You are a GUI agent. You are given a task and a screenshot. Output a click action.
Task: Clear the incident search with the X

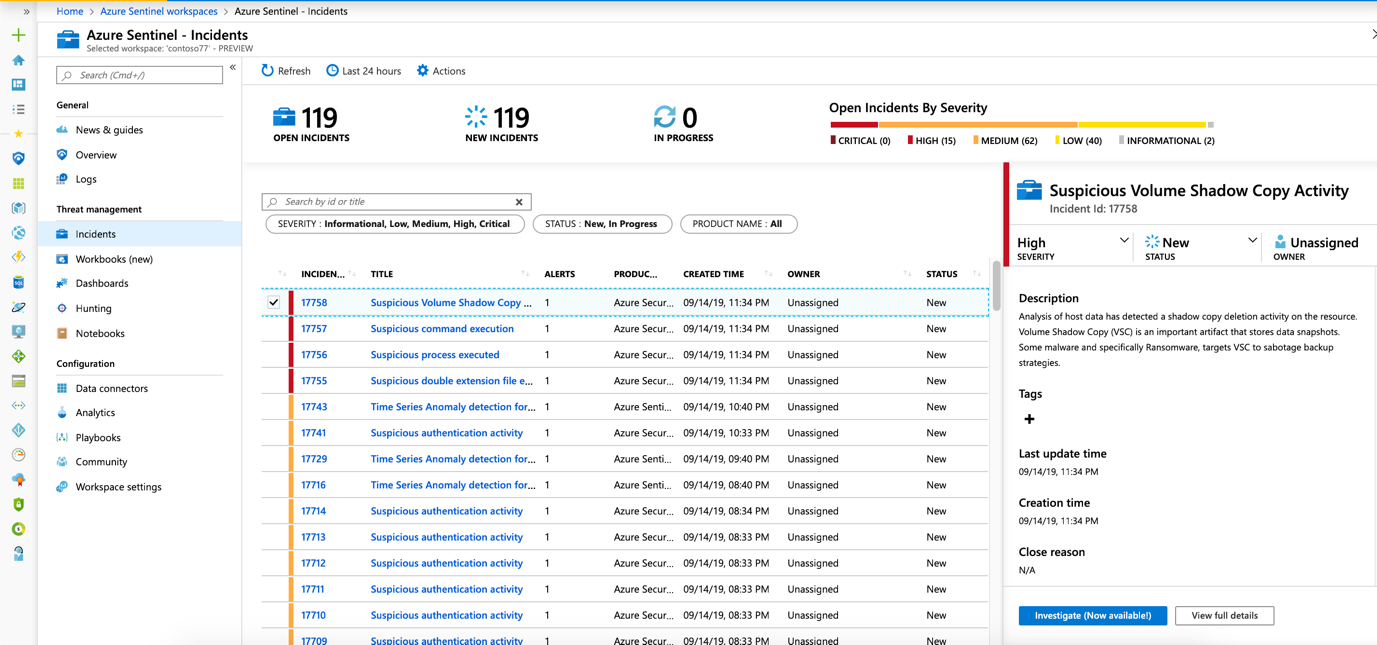(519, 202)
